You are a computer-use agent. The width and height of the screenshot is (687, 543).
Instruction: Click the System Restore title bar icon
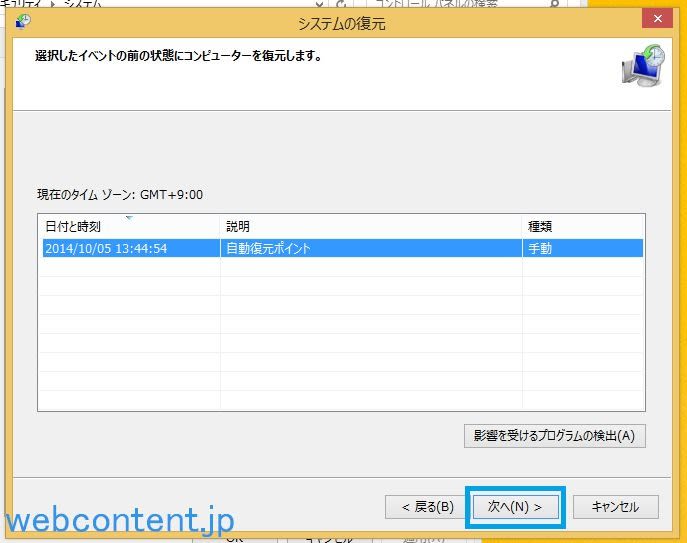[x=22, y=20]
